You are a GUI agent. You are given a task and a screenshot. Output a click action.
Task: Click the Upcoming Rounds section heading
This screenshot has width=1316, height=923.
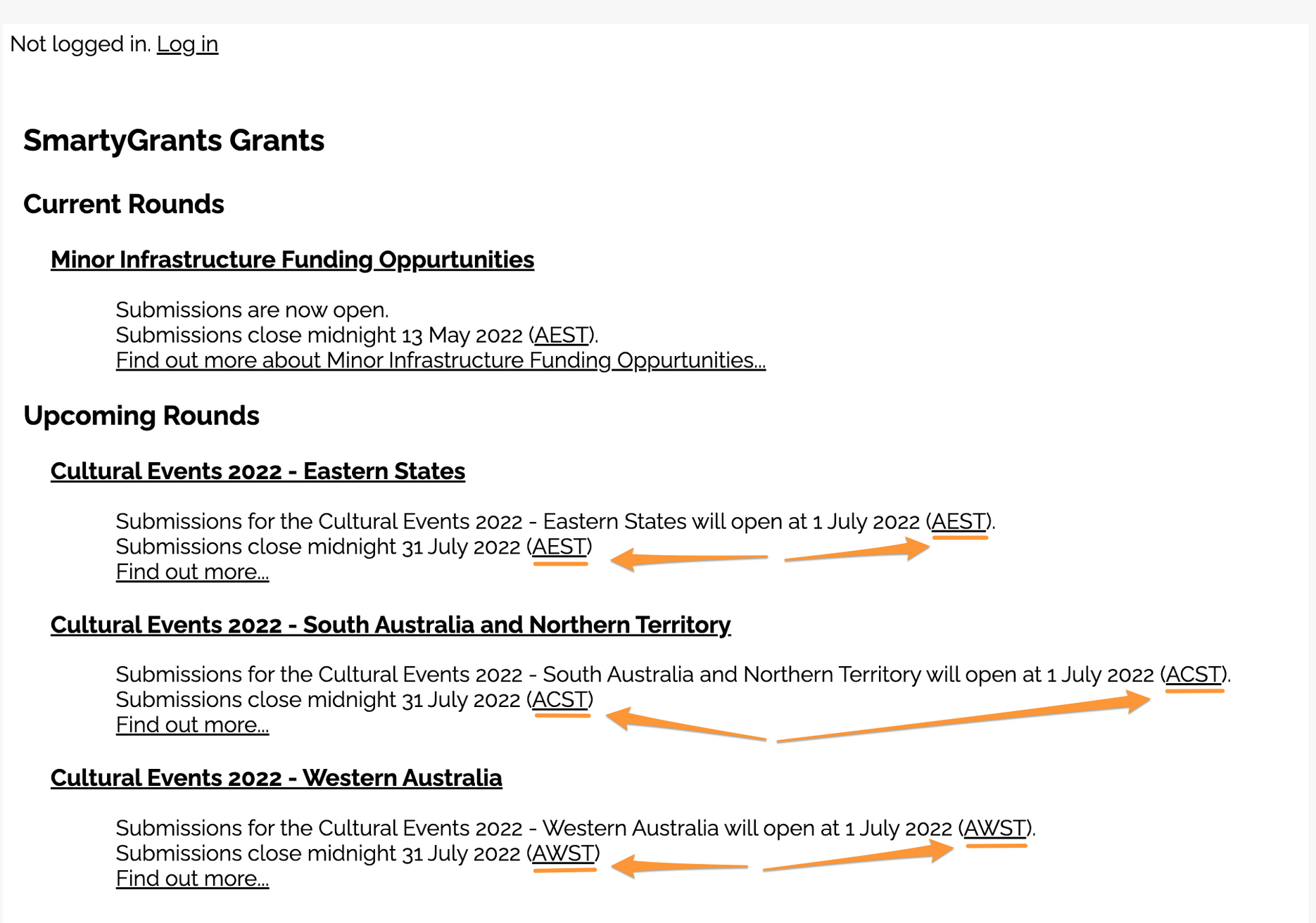pyautogui.click(x=141, y=416)
